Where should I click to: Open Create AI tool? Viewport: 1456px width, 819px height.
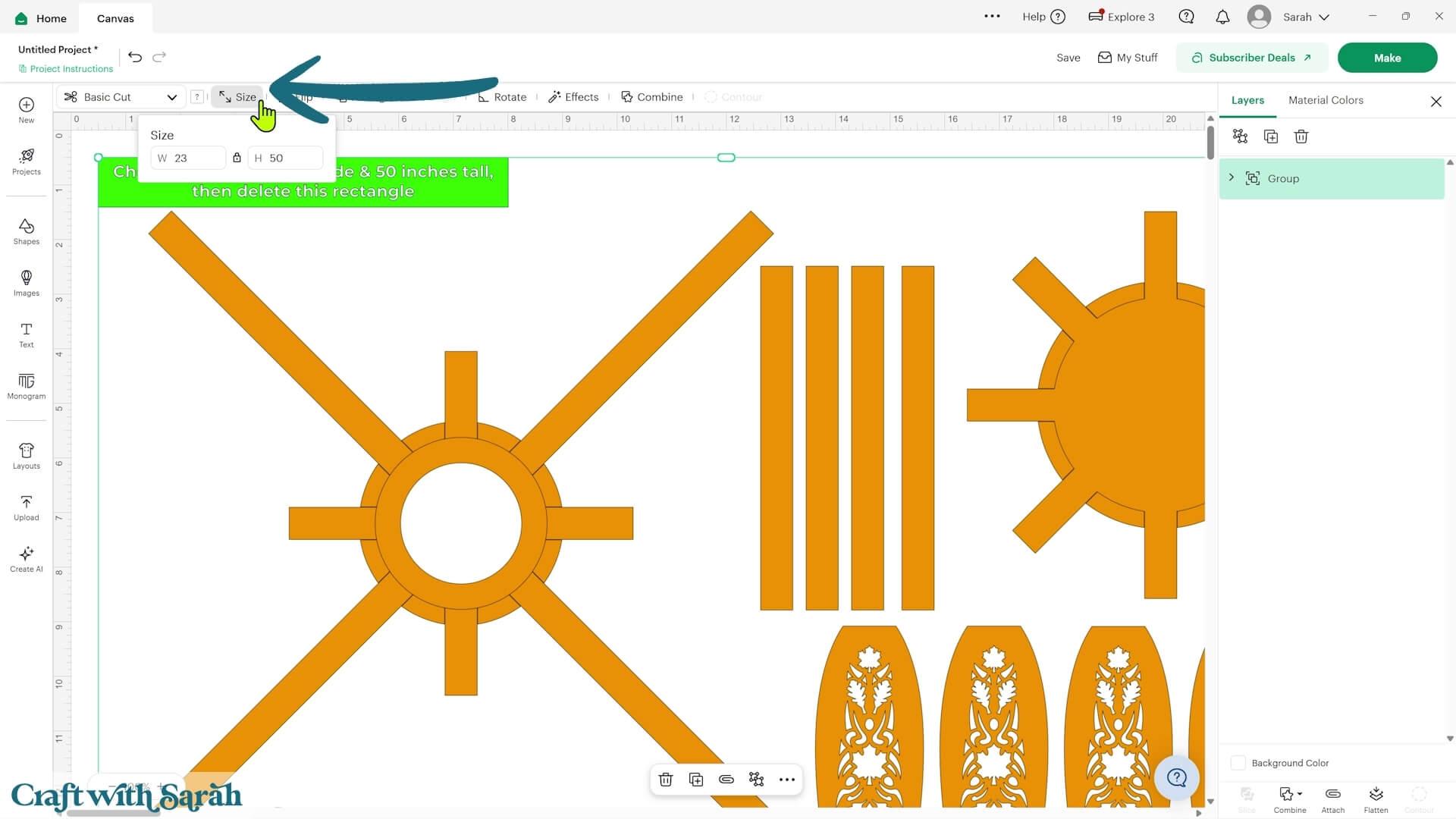(26, 559)
